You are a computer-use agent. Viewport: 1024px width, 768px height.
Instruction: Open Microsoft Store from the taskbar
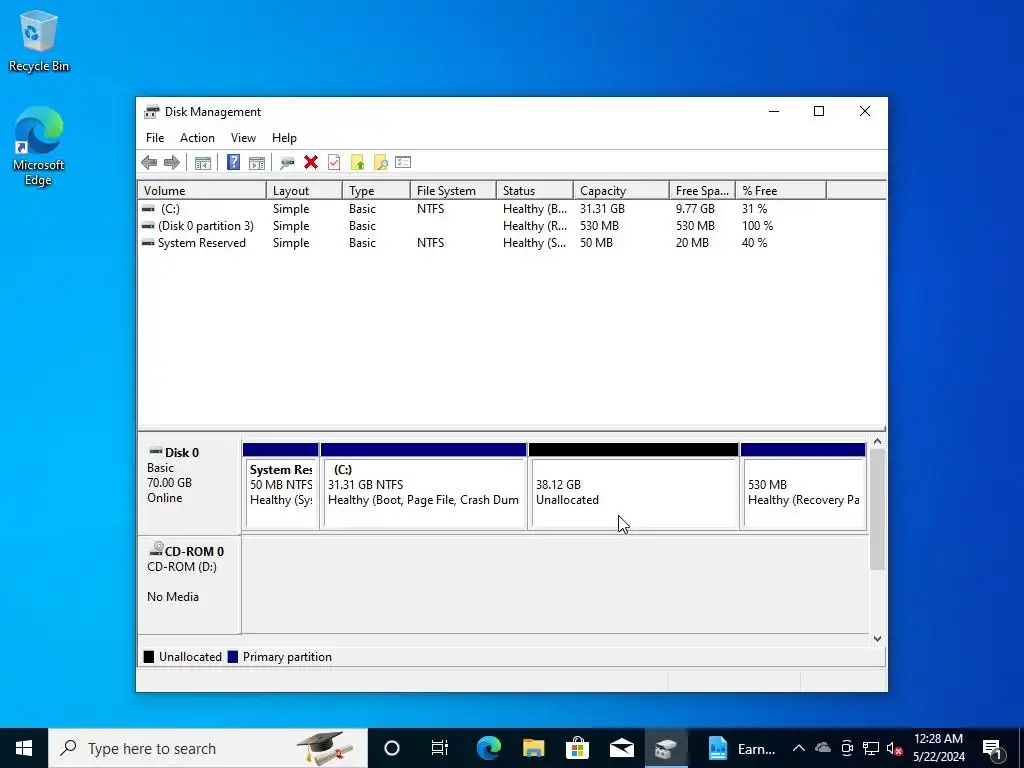[577, 748]
